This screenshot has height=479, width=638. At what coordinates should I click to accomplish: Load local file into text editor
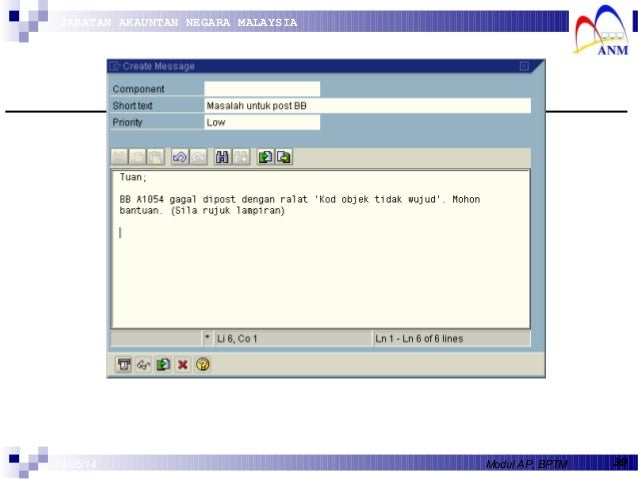coord(265,157)
